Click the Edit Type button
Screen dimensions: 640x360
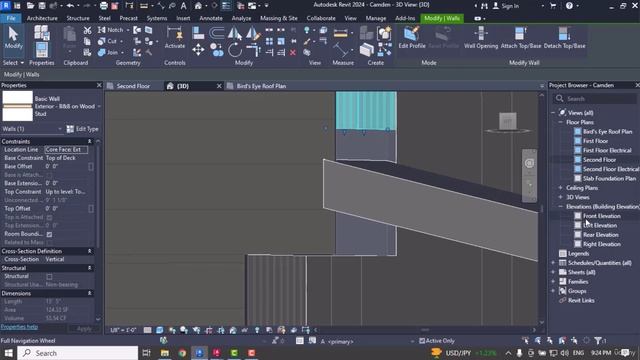[x=83, y=129]
